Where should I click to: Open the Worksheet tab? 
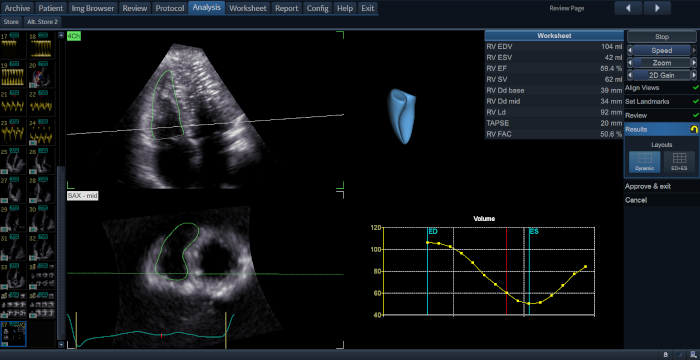coord(248,8)
